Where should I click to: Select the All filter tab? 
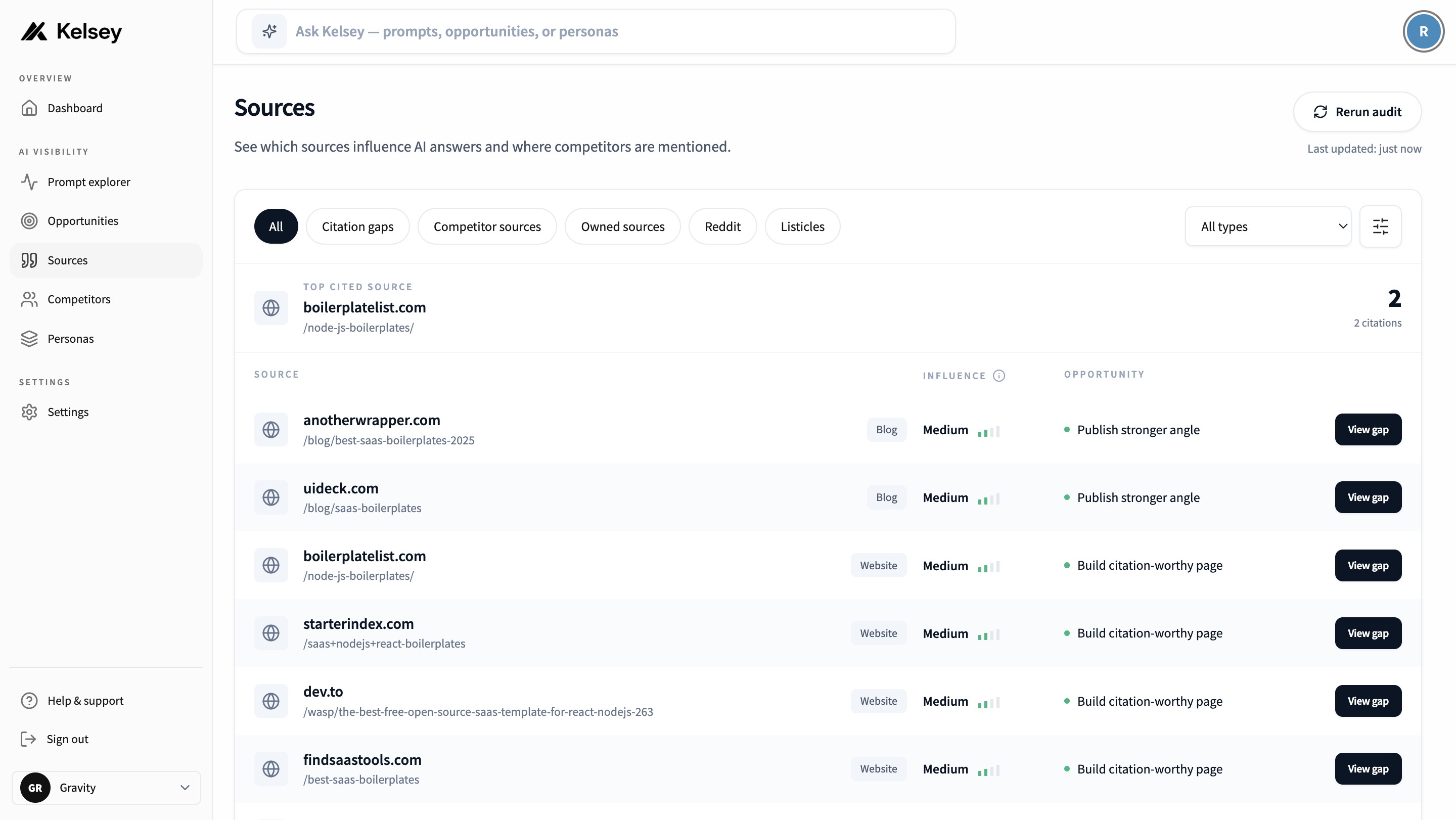tap(276, 226)
